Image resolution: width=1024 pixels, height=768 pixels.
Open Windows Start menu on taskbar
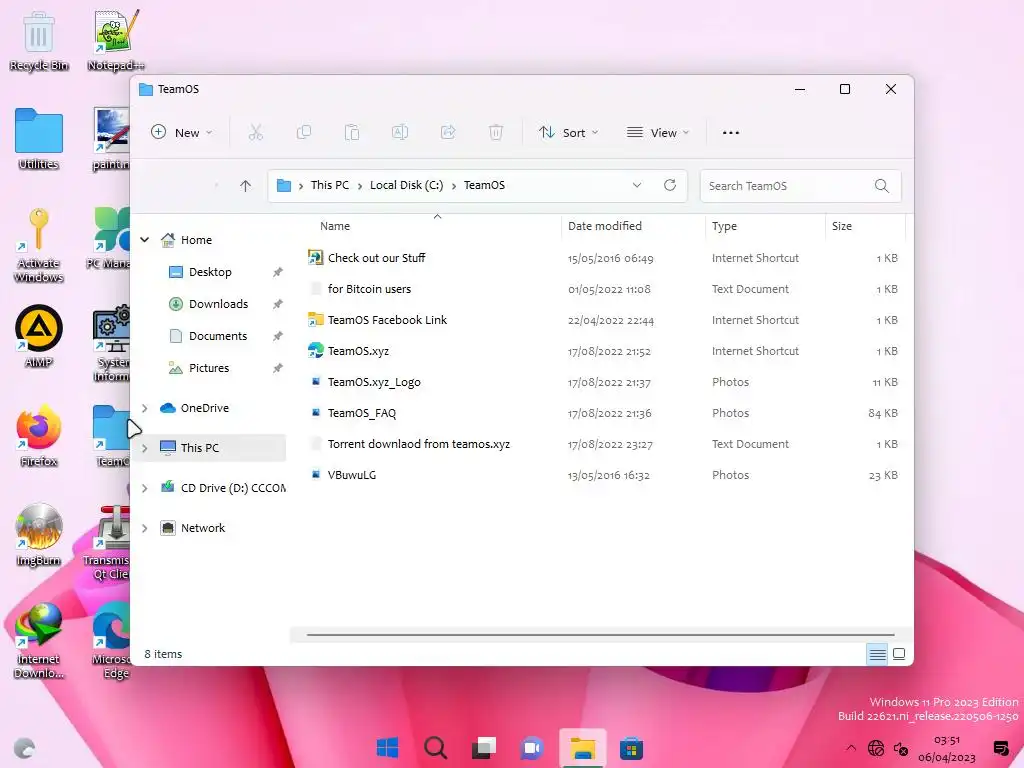click(x=387, y=748)
